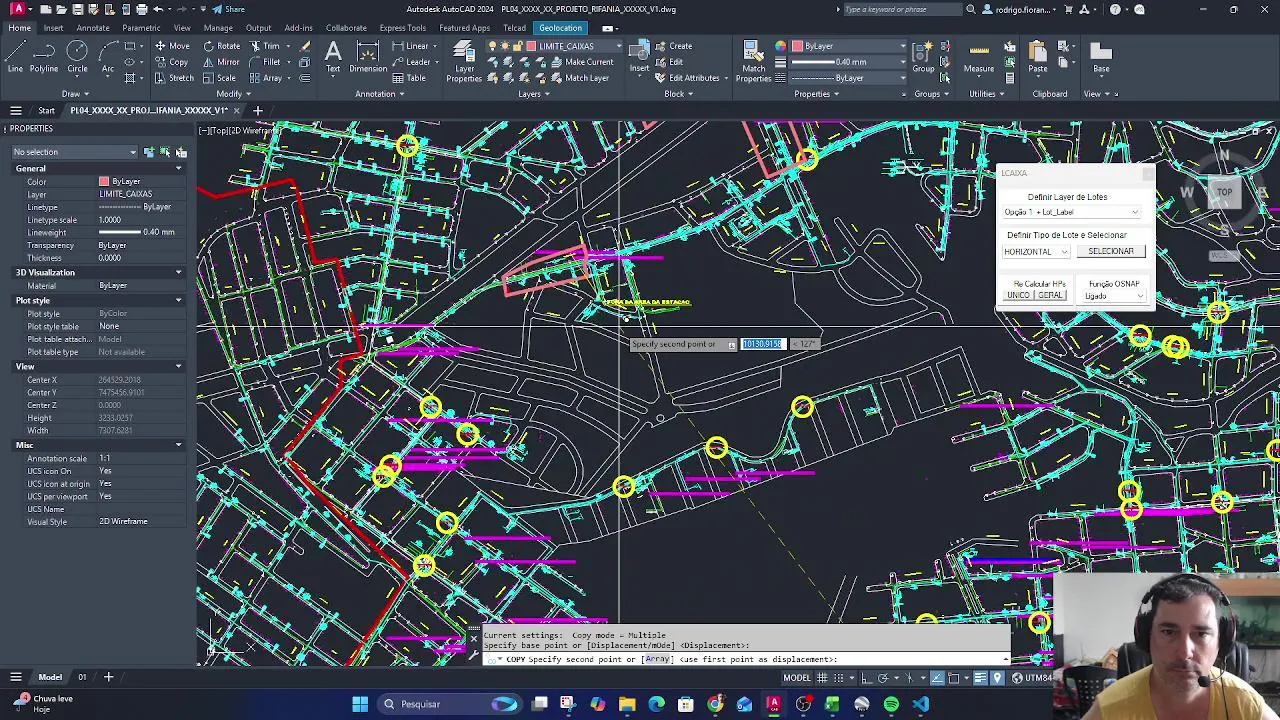This screenshot has width=1280, height=720.
Task: Click the coordinate input field near cursor
Action: tap(762, 344)
